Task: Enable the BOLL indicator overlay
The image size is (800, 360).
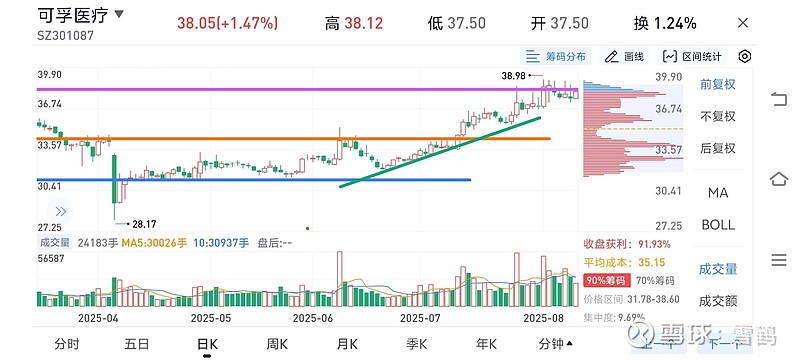Action: coord(718,225)
